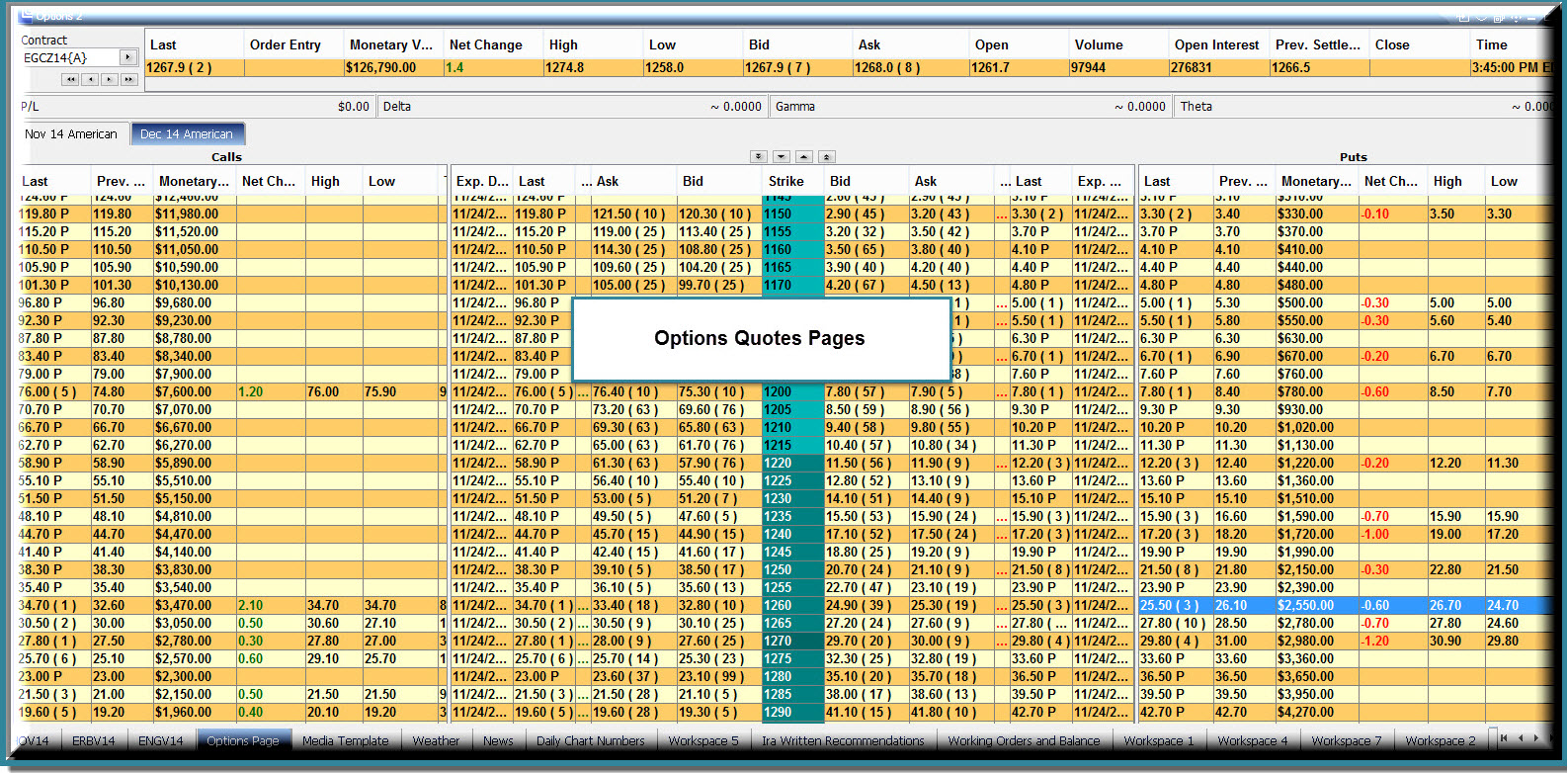Click the Net Change header in contract quote row
This screenshot has height=773, width=1568.
493,44
